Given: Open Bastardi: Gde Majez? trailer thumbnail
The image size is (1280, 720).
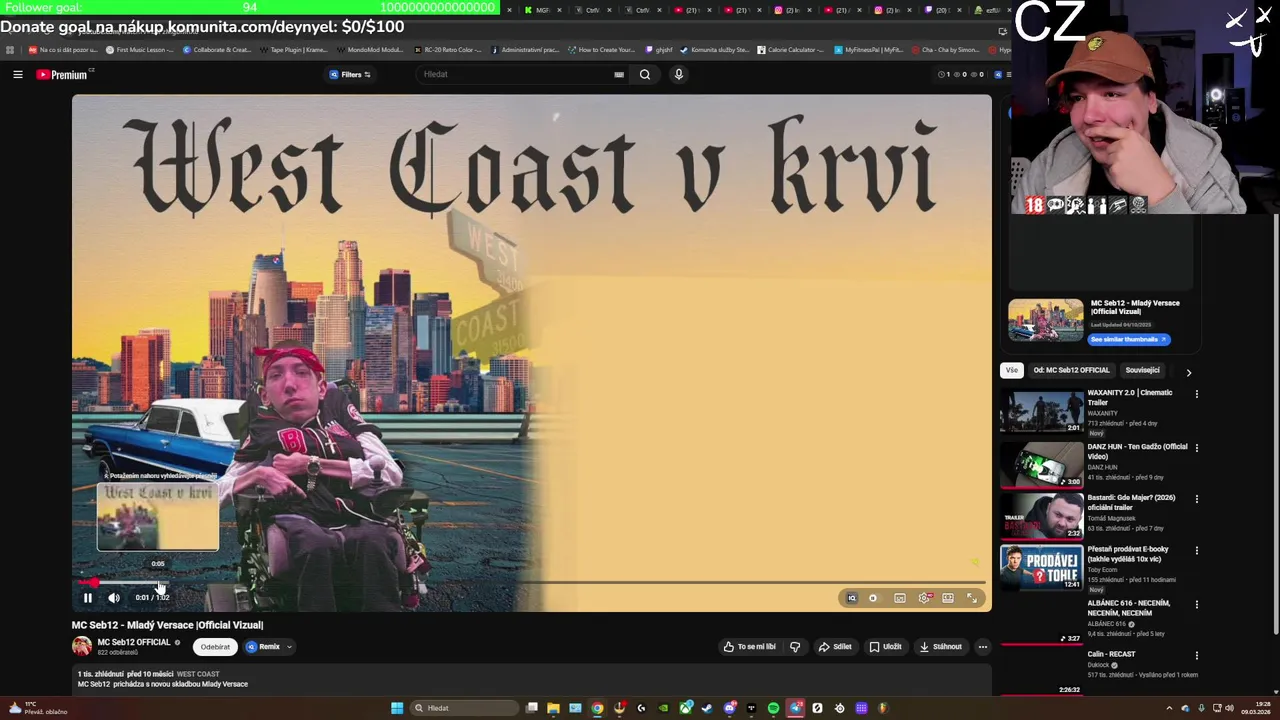Looking at the screenshot, I should tap(1043, 516).
